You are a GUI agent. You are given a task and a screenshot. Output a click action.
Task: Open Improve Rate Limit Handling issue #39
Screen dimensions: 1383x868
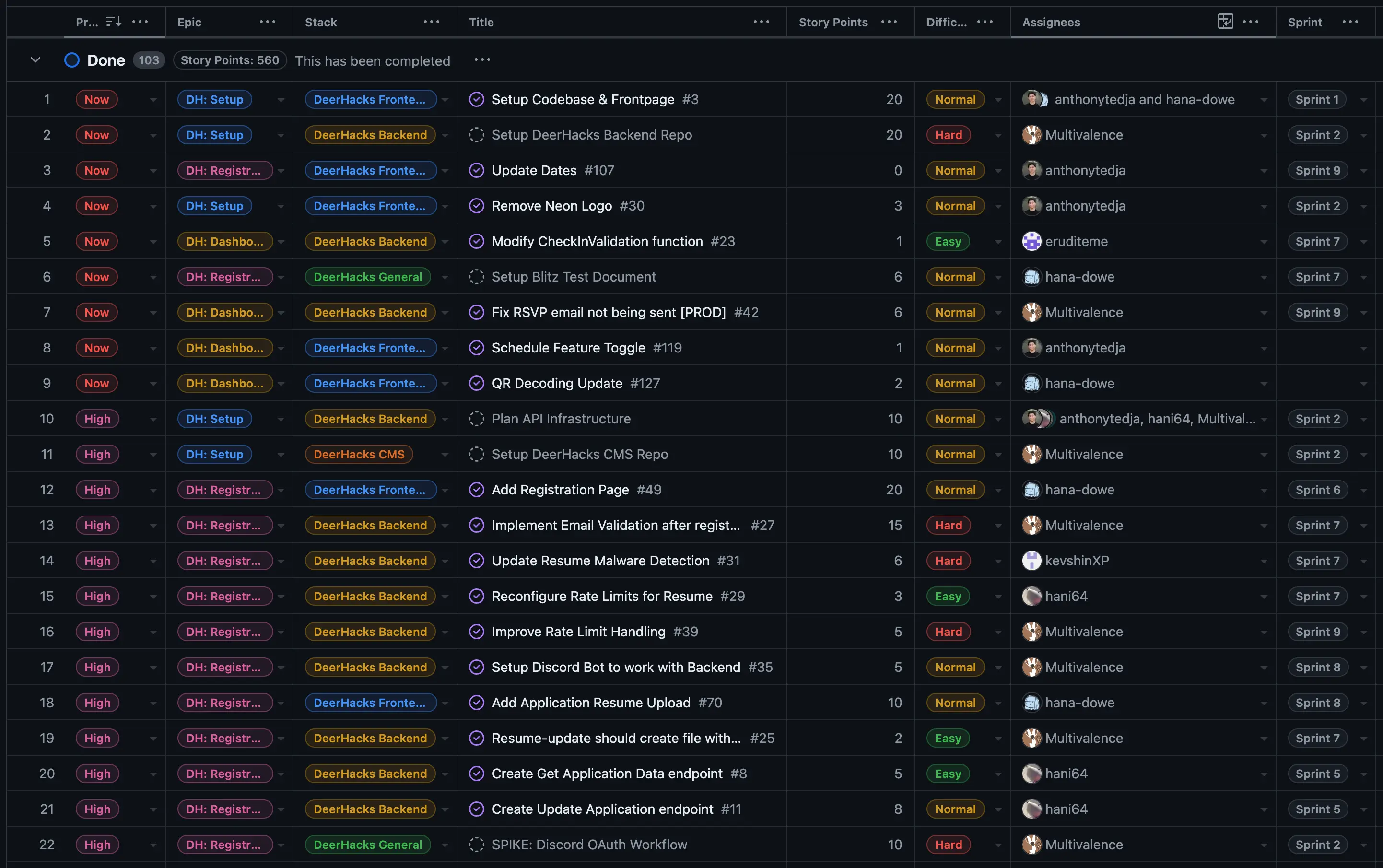pyautogui.click(x=578, y=632)
